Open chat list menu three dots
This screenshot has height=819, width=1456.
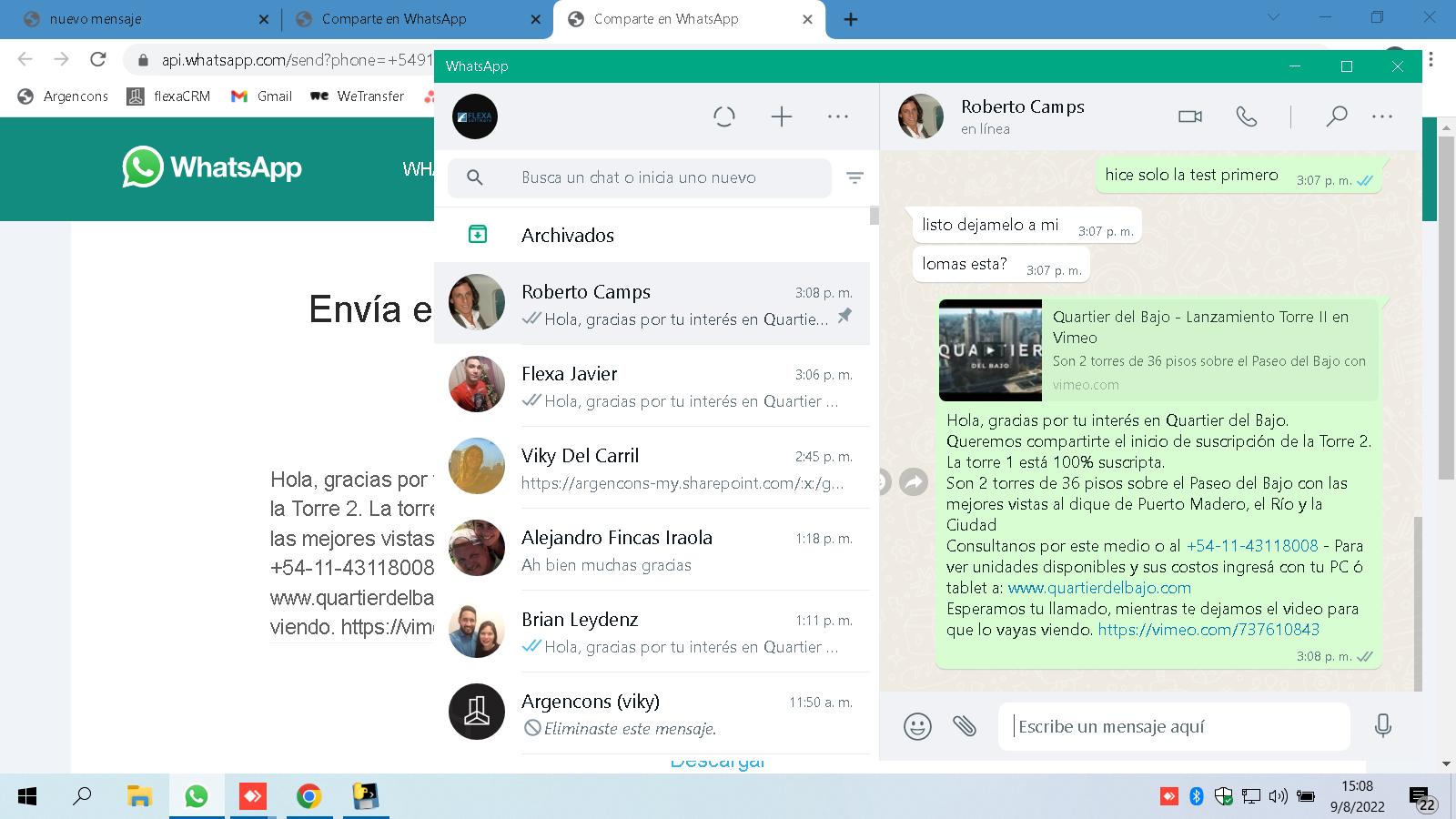point(838,116)
